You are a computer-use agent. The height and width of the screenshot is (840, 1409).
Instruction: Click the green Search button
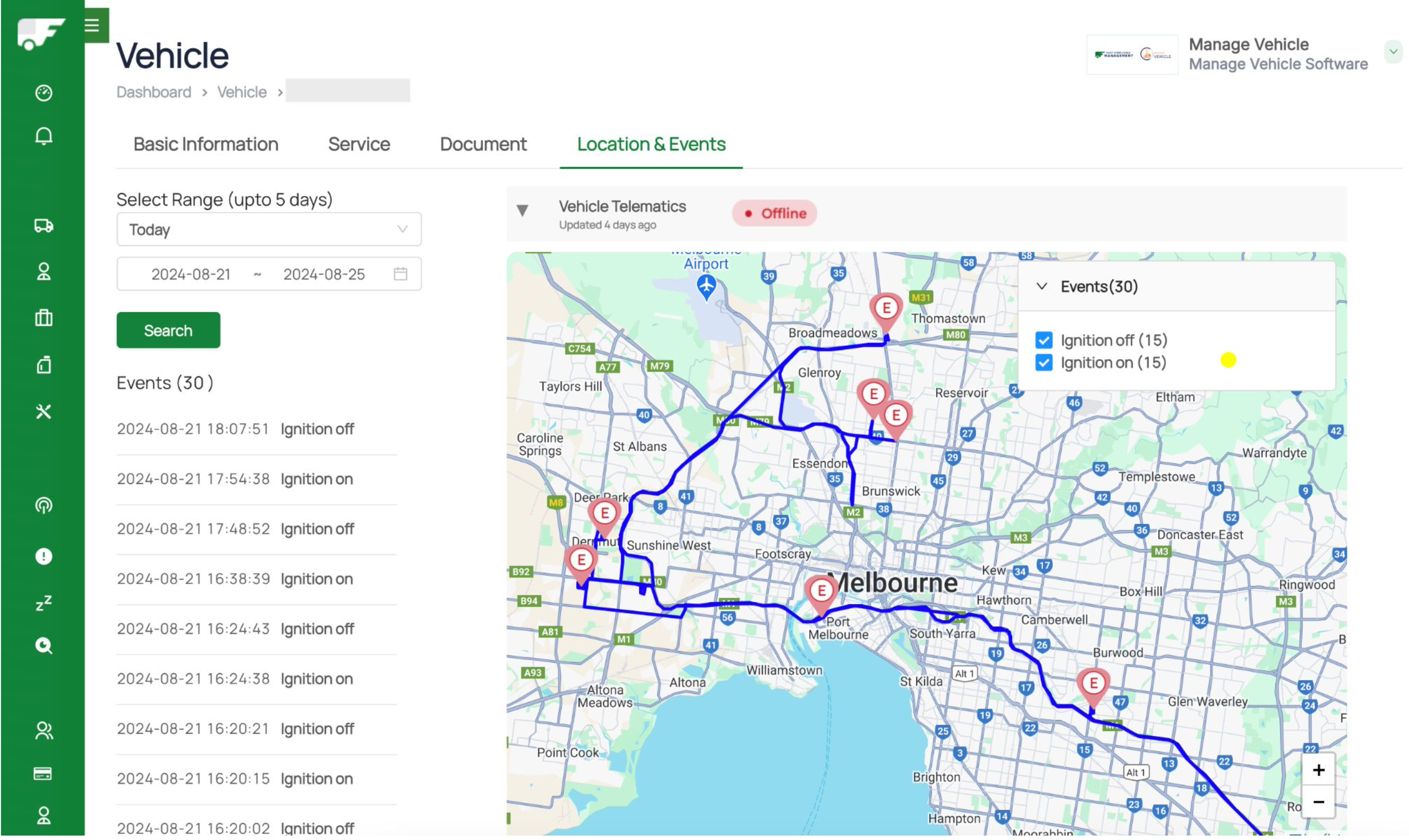tap(168, 331)
